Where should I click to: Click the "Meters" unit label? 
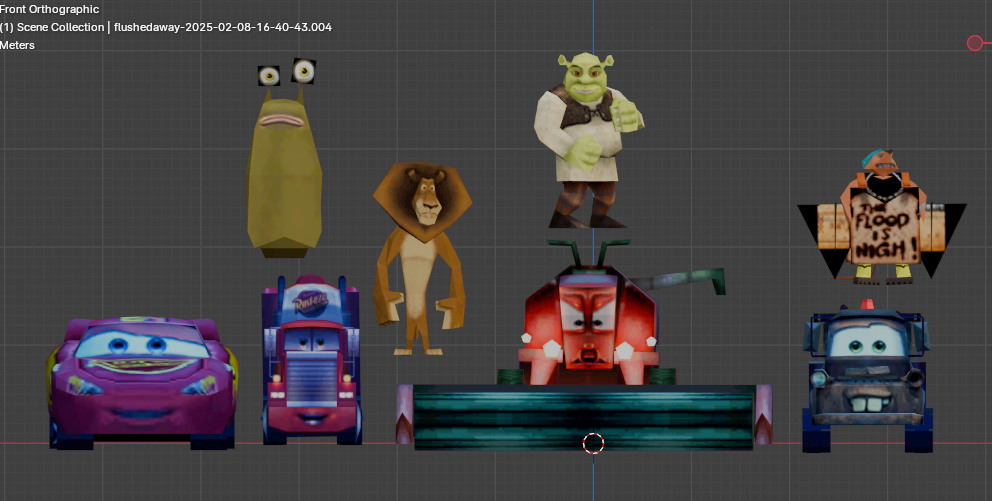click(18, 45)
